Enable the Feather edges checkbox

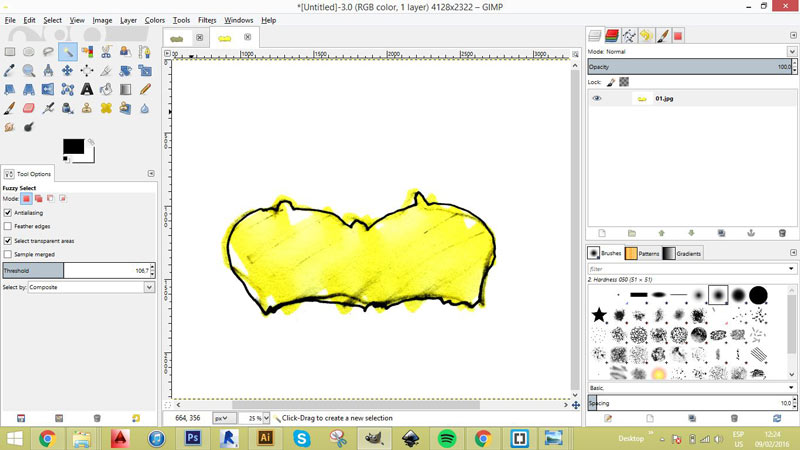(8, 226)
